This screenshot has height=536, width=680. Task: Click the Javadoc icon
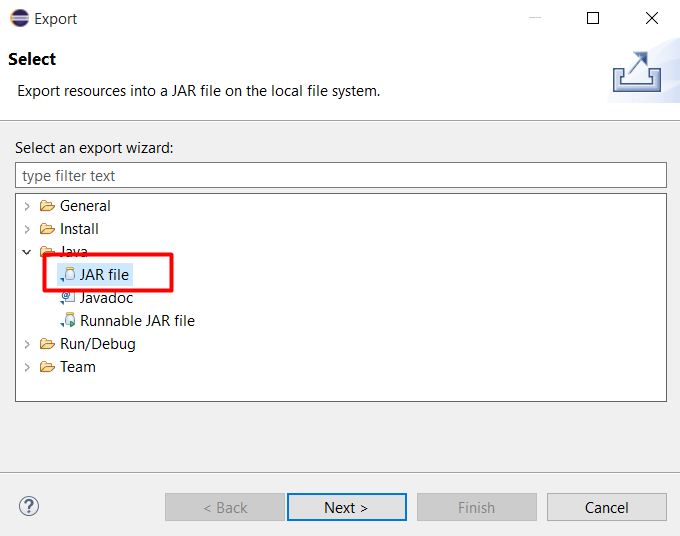pos(68,298)
